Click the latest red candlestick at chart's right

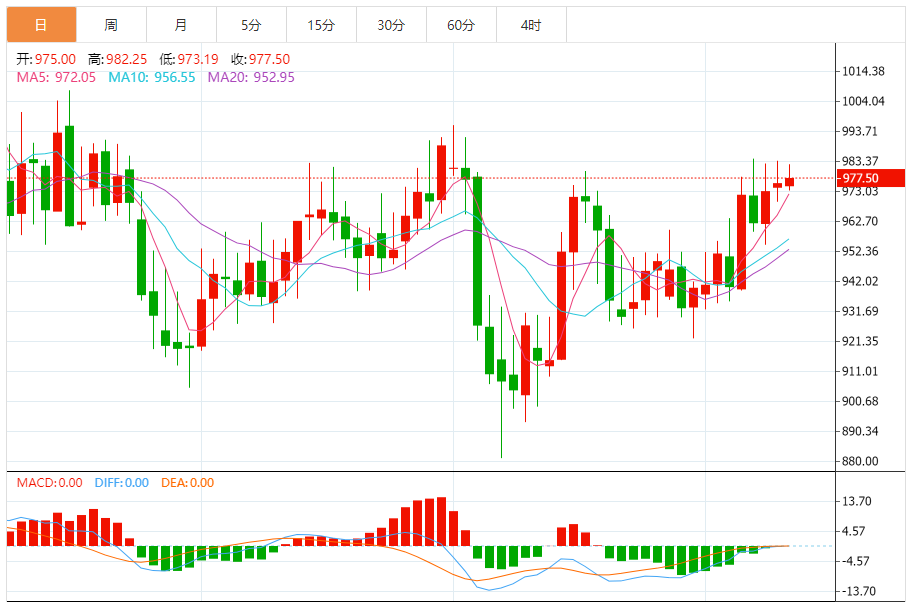(x=789, y=182)
